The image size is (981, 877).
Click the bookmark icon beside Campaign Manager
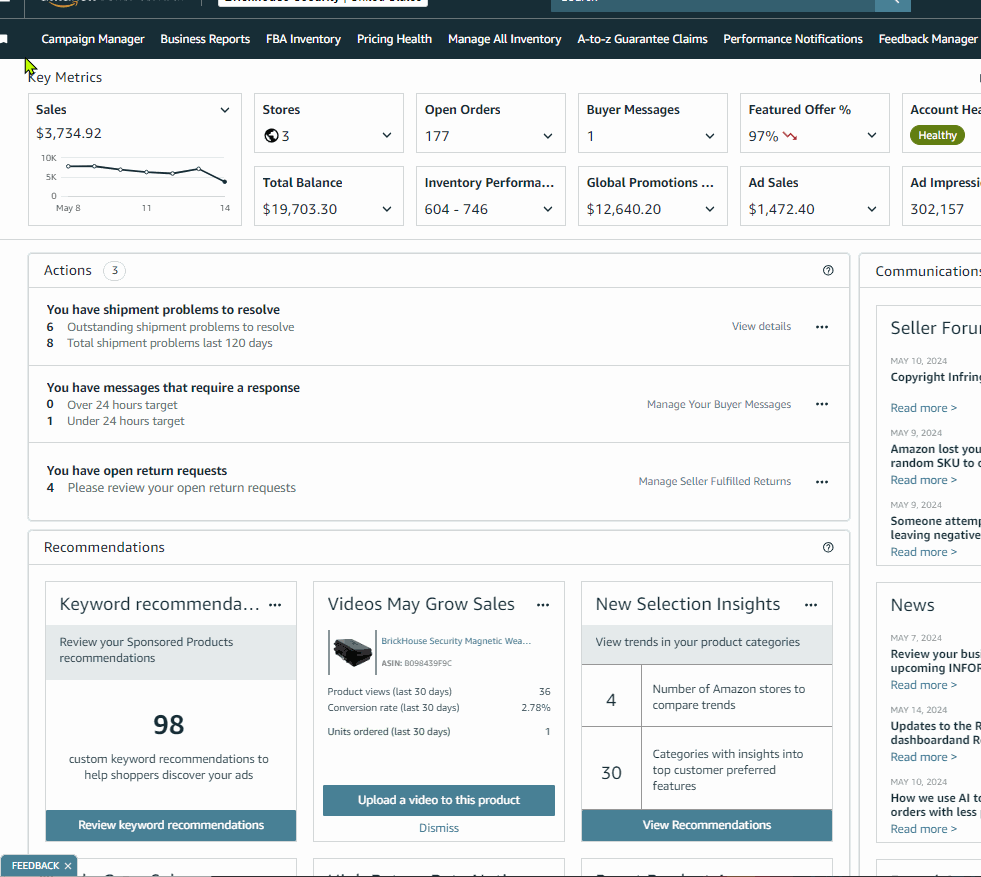[x=4, y=39]
